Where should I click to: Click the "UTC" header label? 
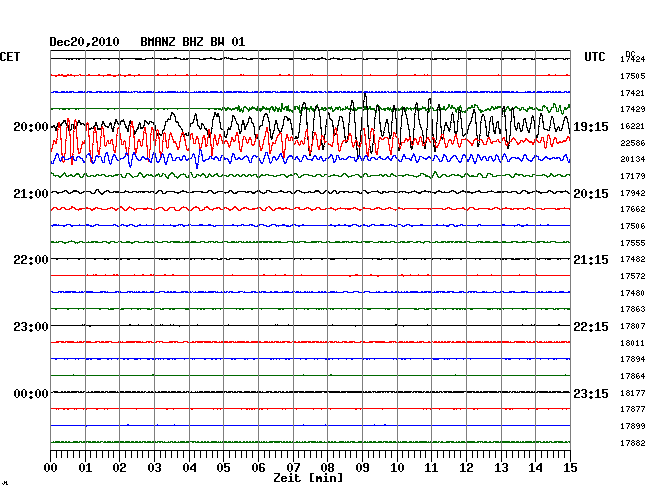pyautogui.click(x=595, y=57)
